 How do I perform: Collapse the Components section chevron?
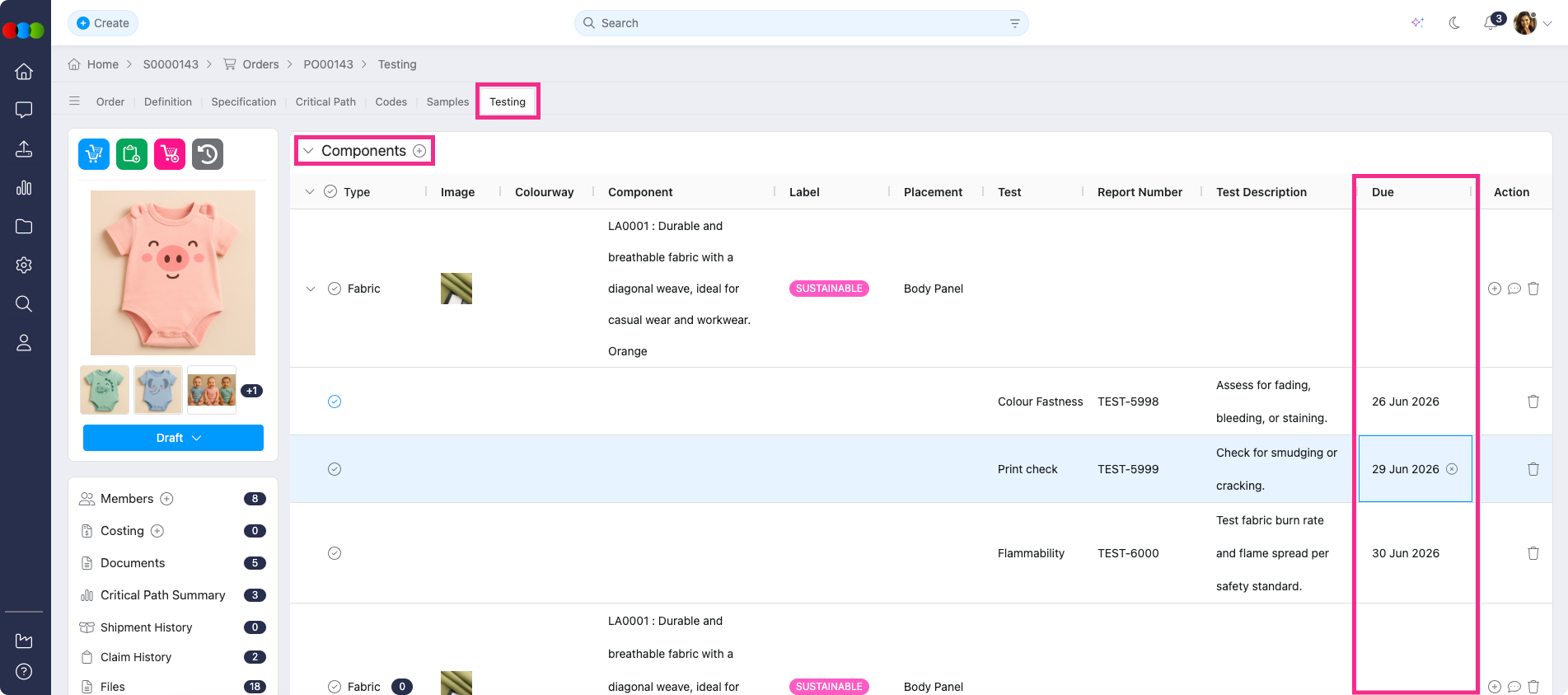coord(309,151)
